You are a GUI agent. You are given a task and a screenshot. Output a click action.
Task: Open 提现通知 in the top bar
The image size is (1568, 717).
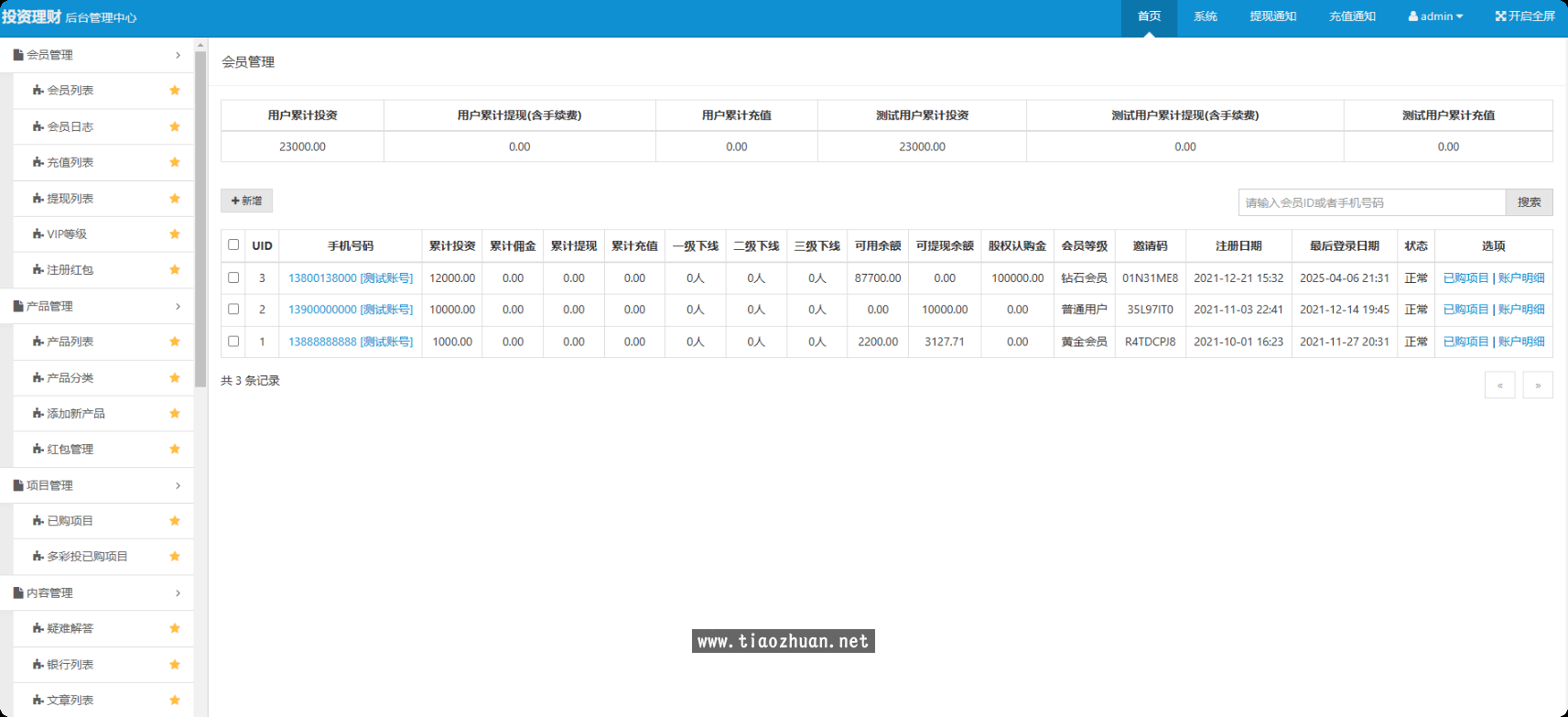1273,16
